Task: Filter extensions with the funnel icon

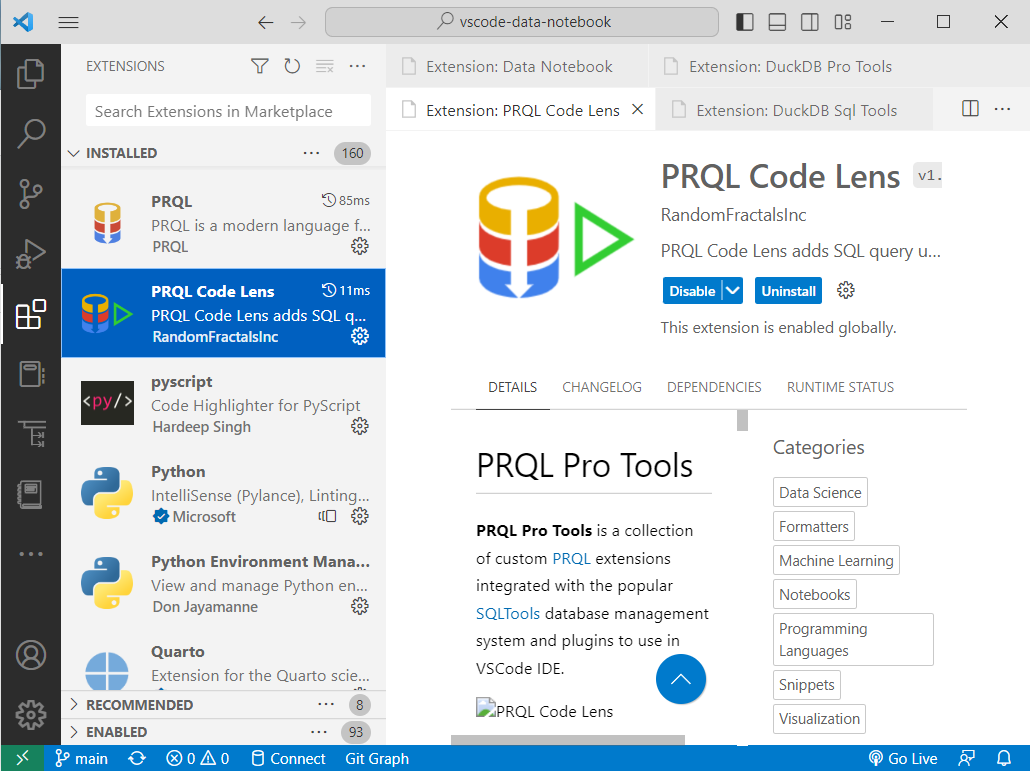Action: [259, 66]
